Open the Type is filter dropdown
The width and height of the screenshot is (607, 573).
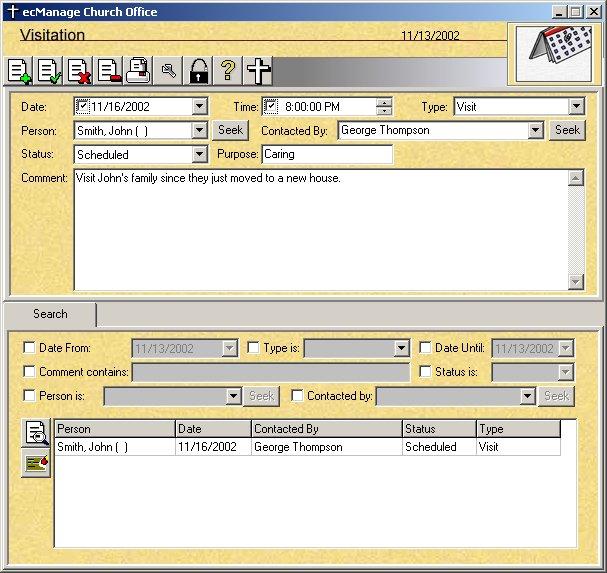click(x=401, y=348)
